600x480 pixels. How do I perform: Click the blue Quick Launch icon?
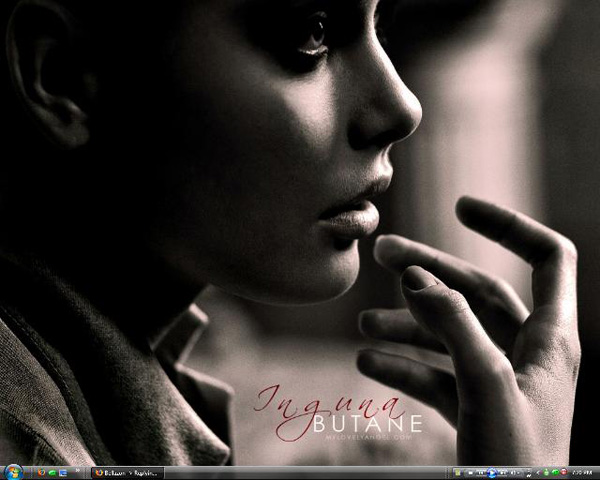click(x=63, y=472)
